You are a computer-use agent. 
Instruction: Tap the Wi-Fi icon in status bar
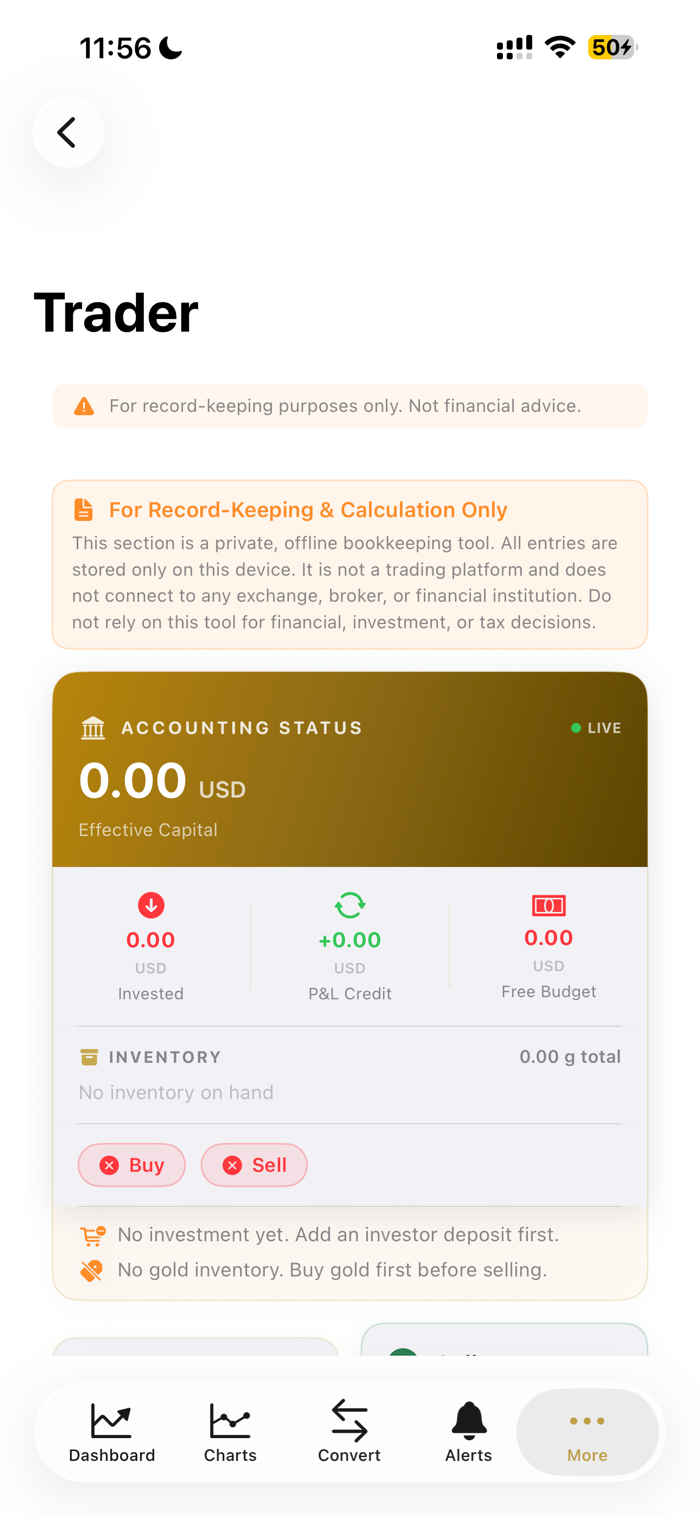[560, 47]
